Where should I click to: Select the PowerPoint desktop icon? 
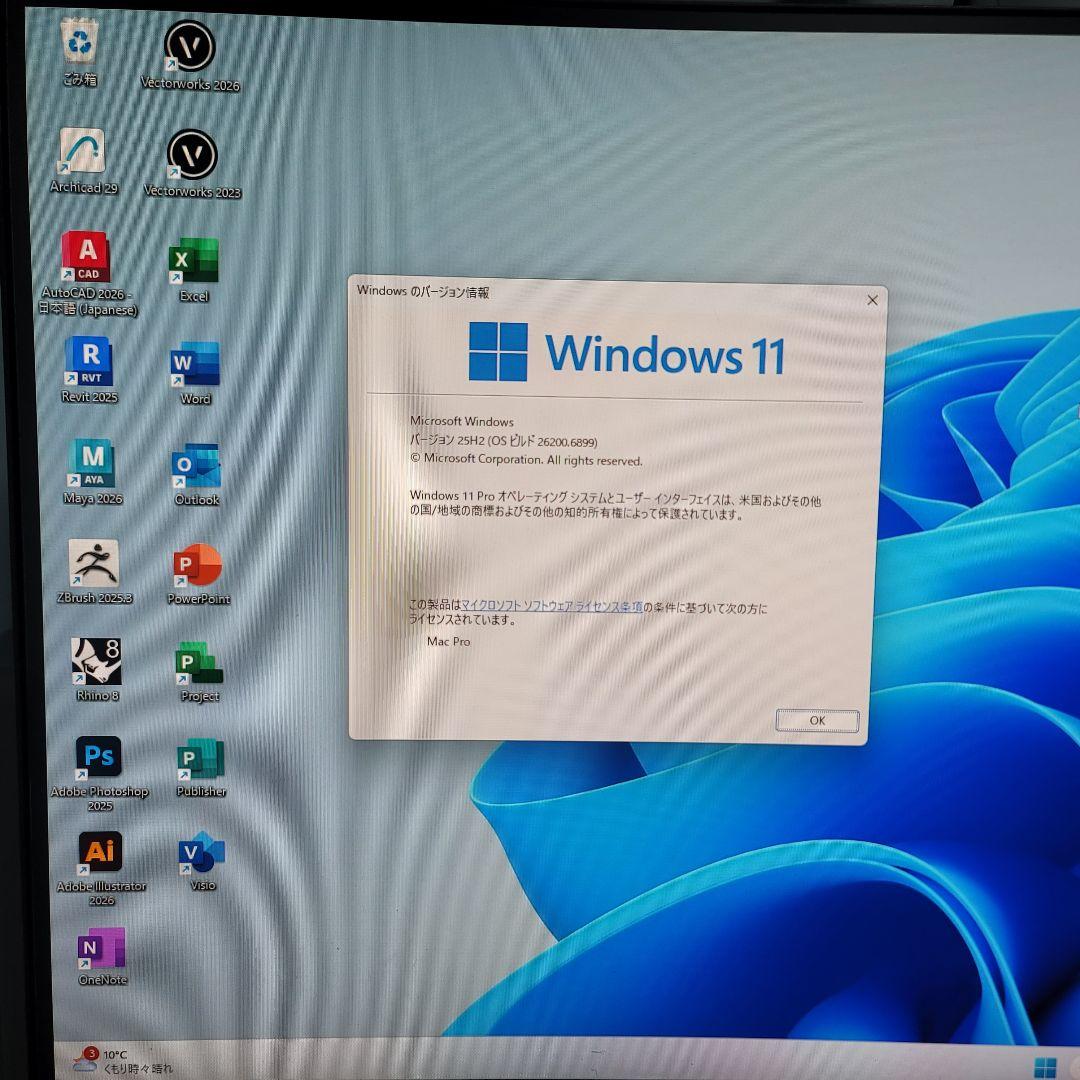click(x=198, y=567)
